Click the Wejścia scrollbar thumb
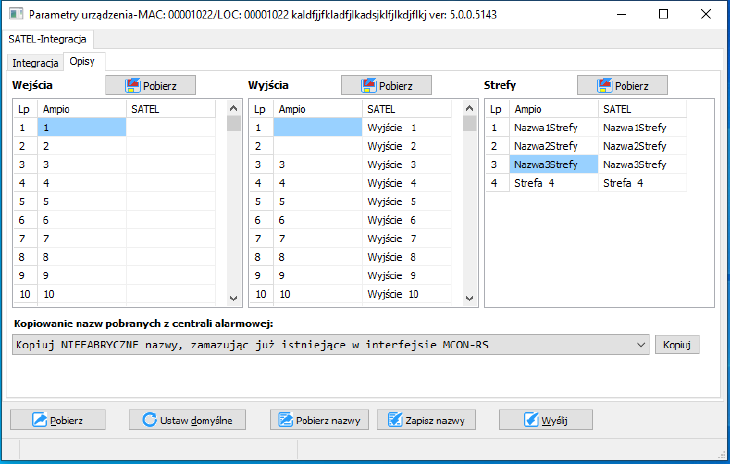This screenshot has height=464, width=730. tap(234, 123)
